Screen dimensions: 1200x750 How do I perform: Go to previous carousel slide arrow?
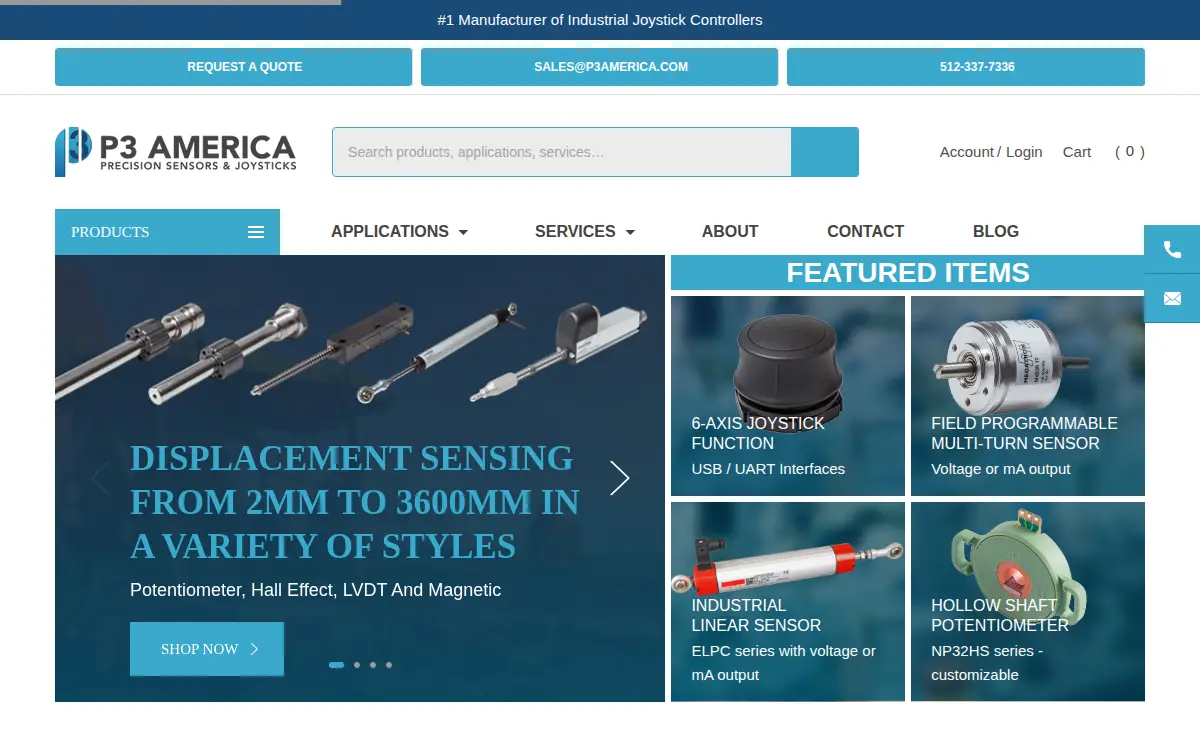click(x=100, y=478)
